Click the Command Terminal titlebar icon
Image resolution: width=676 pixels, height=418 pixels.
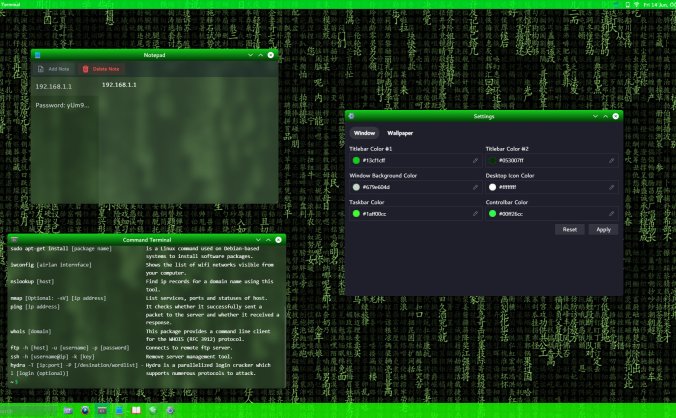[15, 240]
